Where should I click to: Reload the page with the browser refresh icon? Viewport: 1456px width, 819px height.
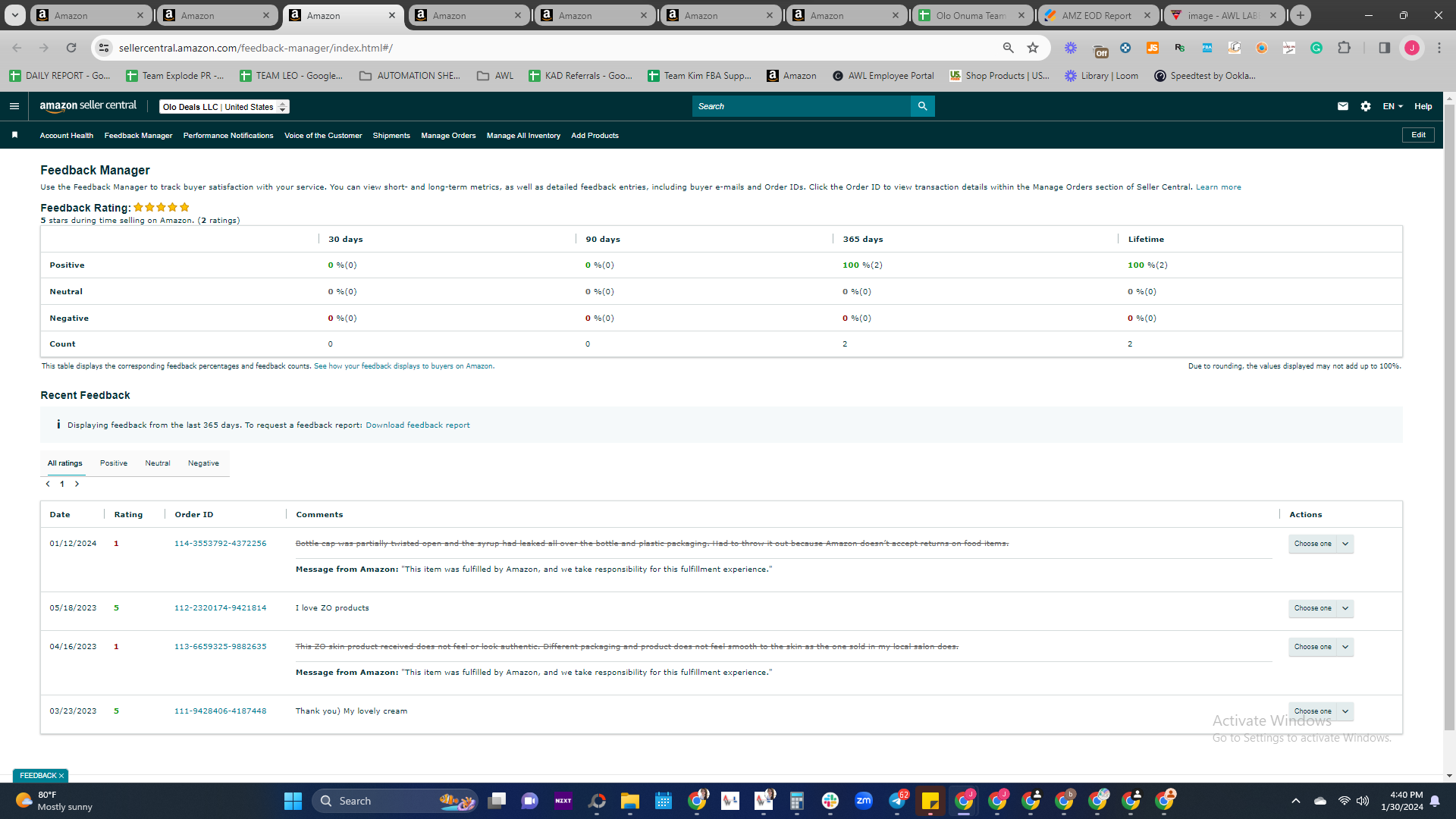(x=71, y=48)
